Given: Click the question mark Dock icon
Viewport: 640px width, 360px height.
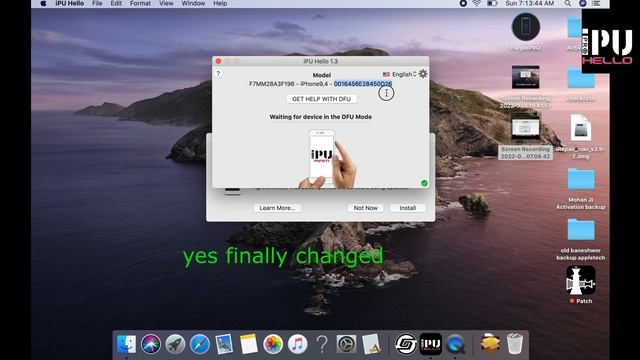Looking at the screenshot, I should coord(322,344).
